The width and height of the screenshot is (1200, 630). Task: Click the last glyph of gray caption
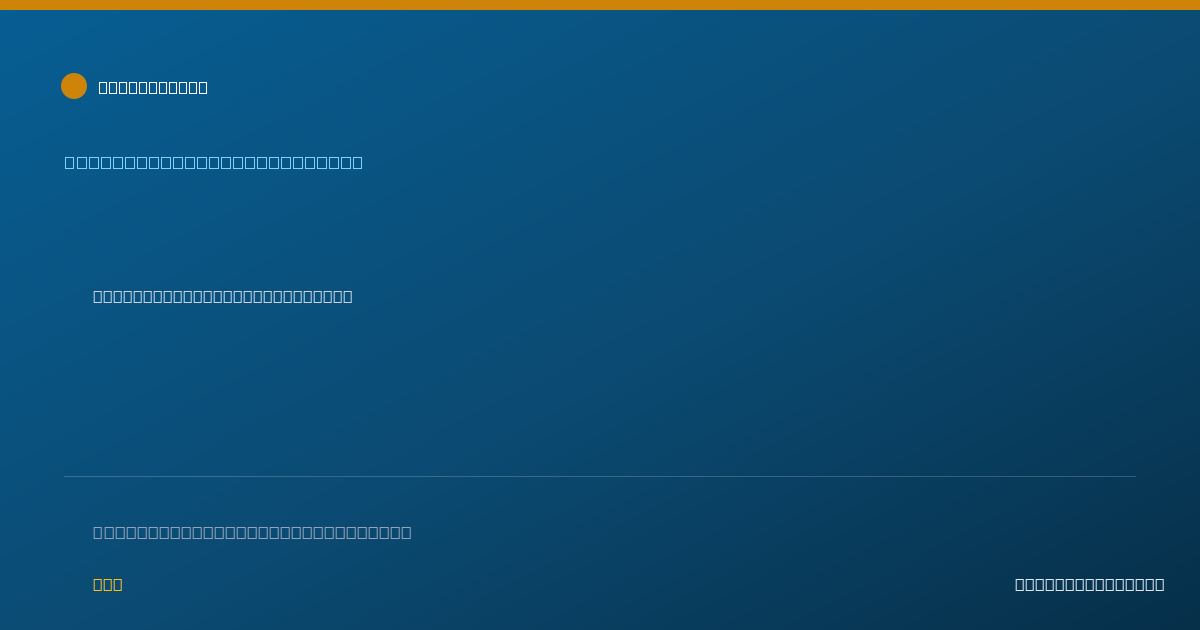click(x=406, y=532)
